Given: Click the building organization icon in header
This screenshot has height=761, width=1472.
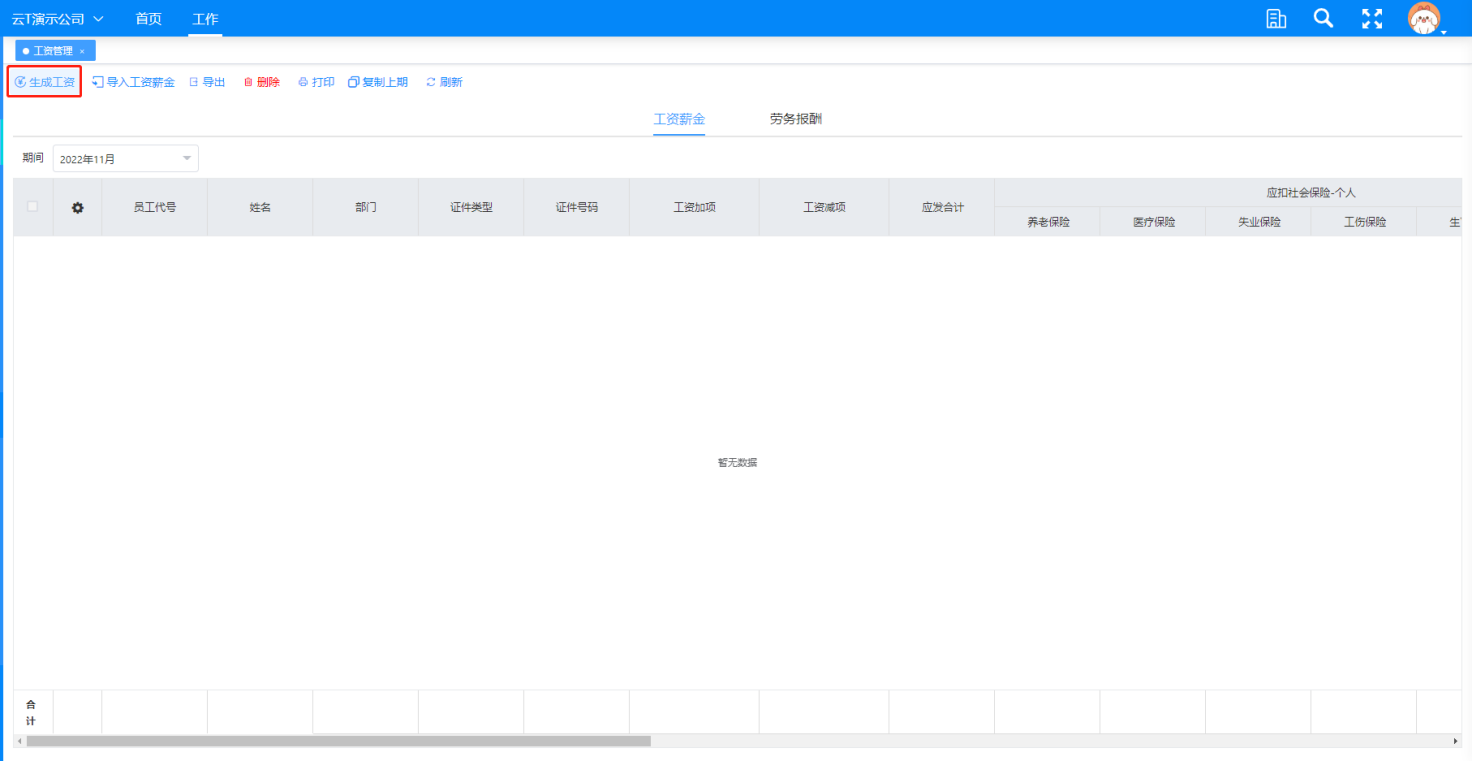Looking at the screenshot, I should pos(1276,18).
